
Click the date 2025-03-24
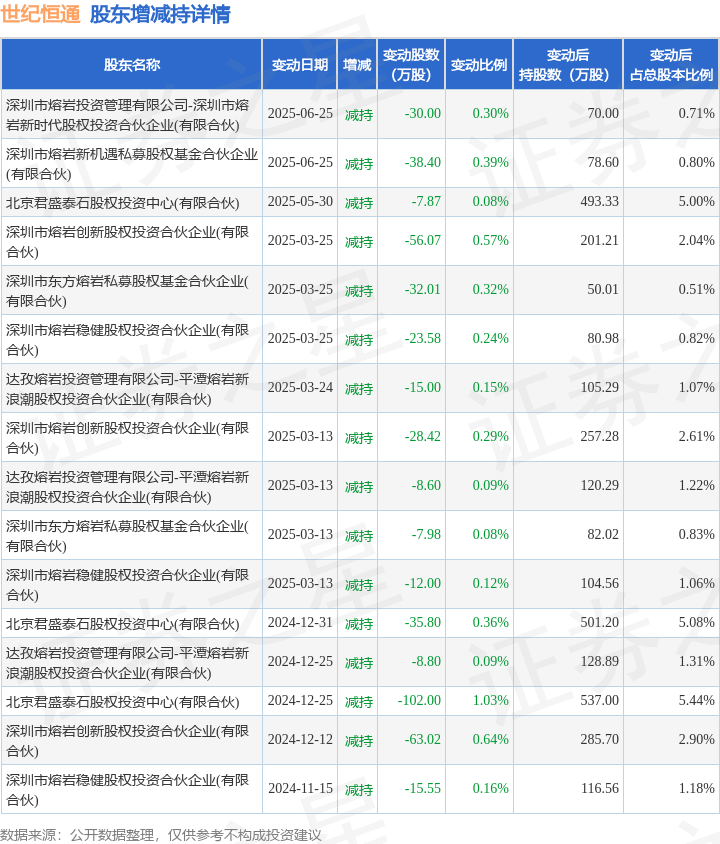(x=300, y=388)
